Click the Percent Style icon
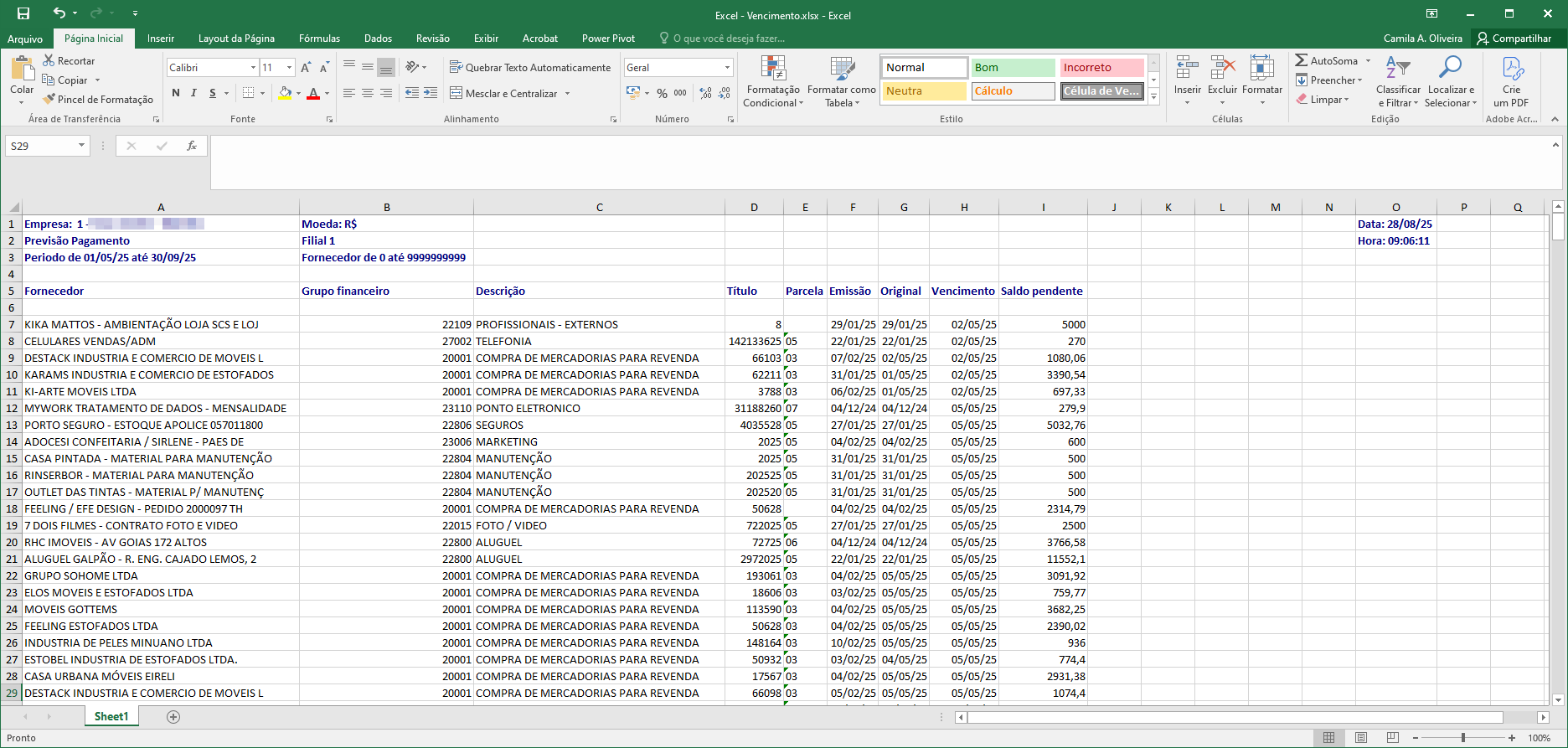This screenshot has height=748, width=1568. pyautogui.click(x=662, y=93)
